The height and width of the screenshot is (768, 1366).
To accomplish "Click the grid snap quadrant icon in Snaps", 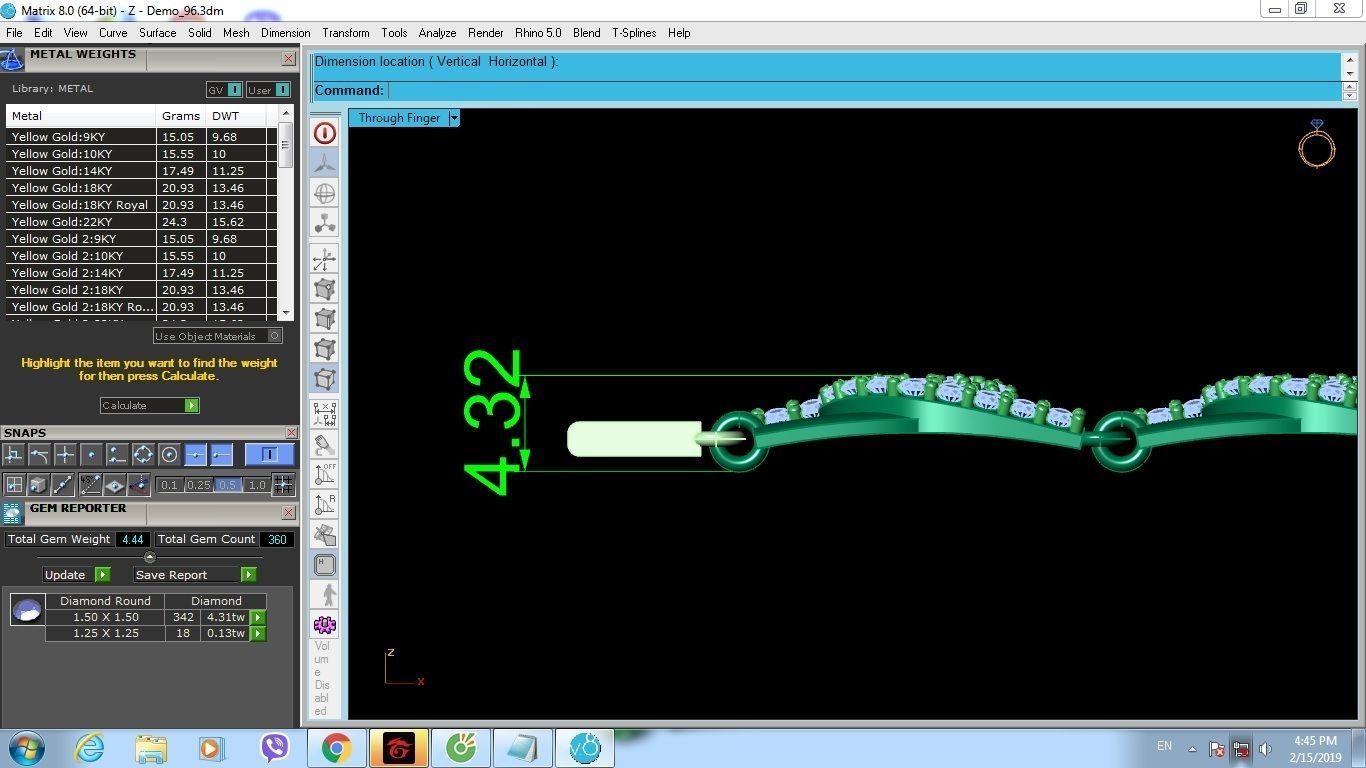I will point(14,485).
